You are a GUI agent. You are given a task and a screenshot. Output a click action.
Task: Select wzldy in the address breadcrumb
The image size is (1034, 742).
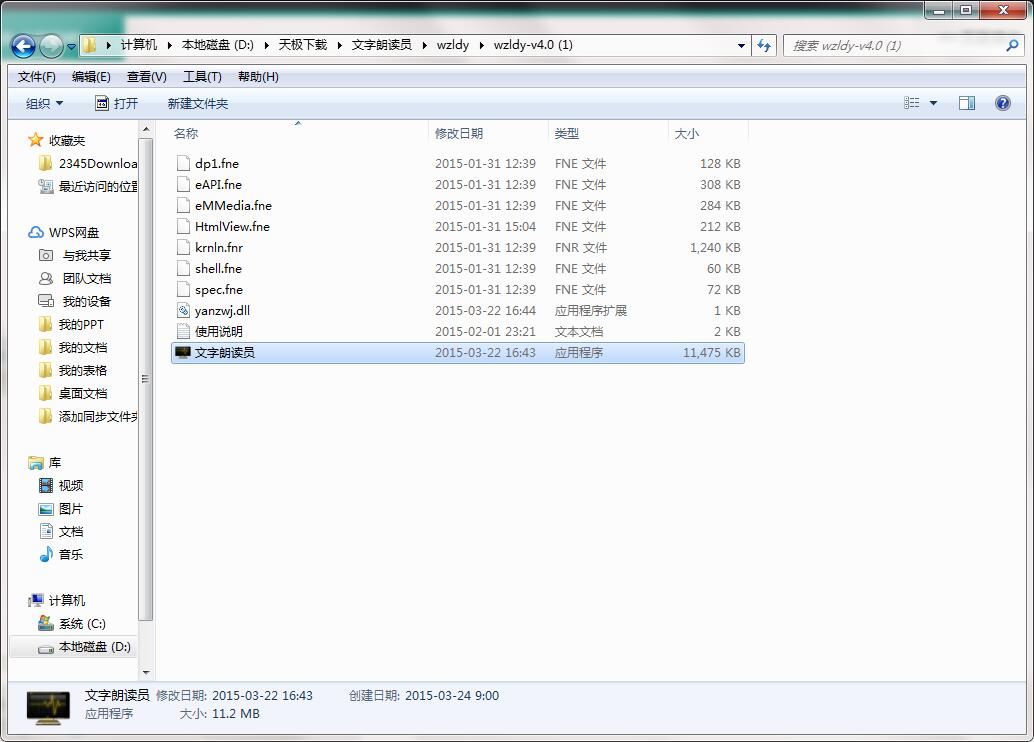(452, 45)
